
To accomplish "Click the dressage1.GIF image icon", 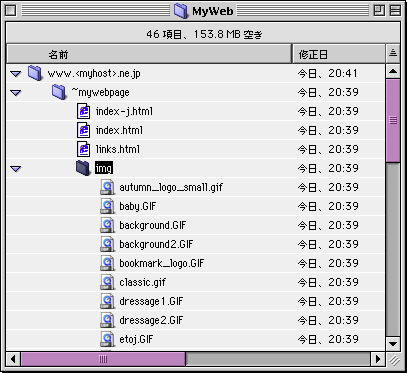I will pos(107,301).
